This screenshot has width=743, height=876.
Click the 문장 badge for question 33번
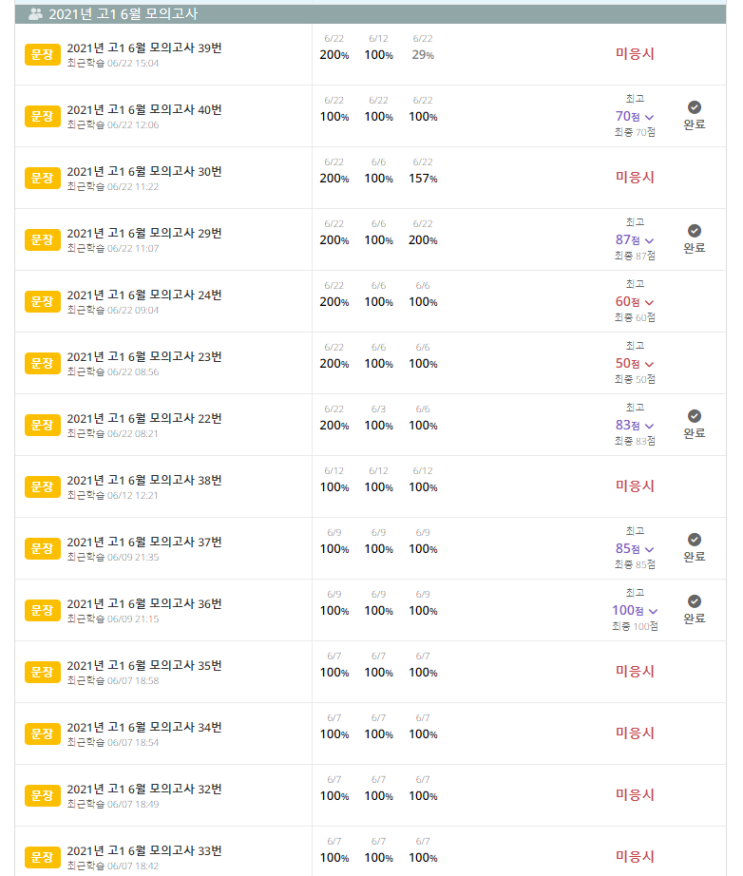42,857
